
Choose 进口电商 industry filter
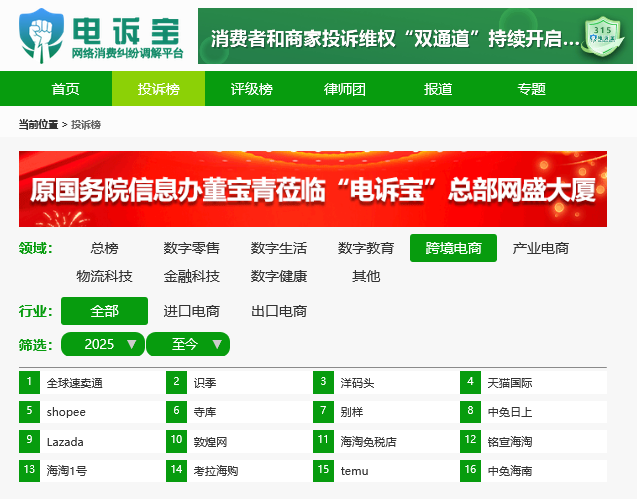(x=191, y=311)
